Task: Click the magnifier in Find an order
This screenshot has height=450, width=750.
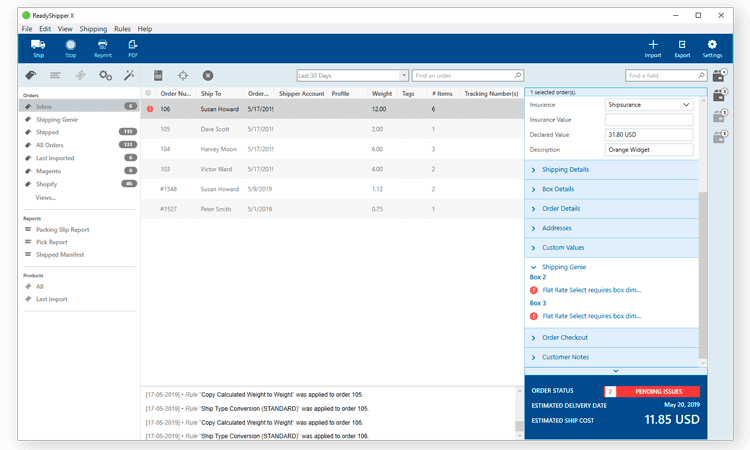Action: [x=518, y=75]
